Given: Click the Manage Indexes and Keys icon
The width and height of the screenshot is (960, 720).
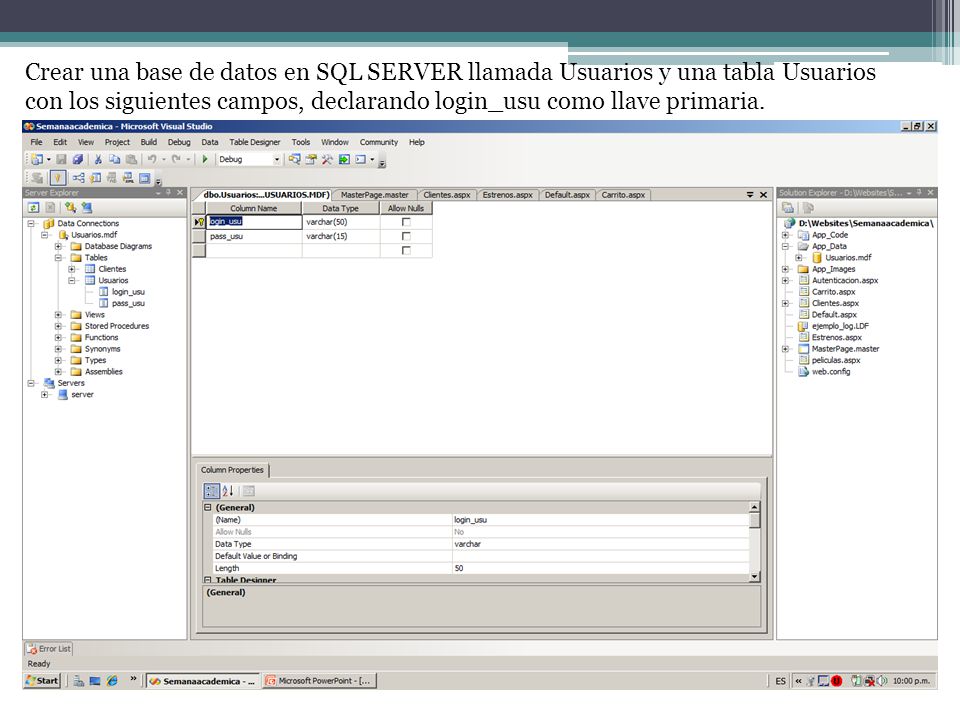Looking at the screenshot, I should tap(96, 178).
